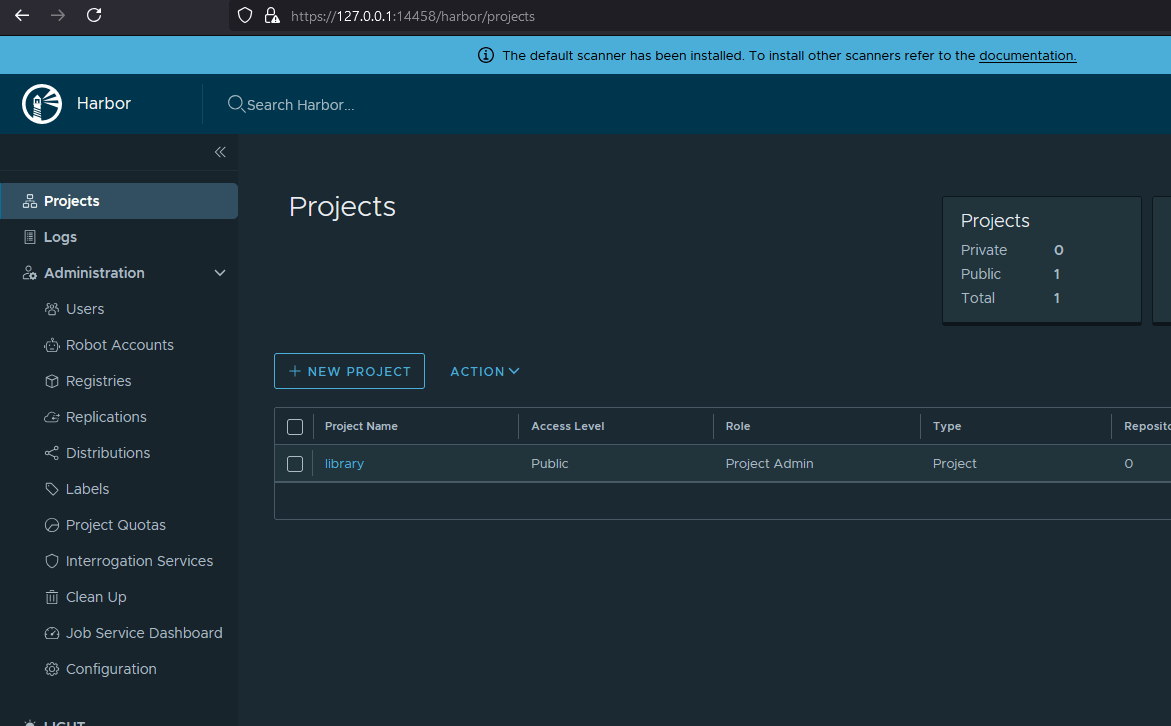Collapse the sidebar with the double chevron
Screen dimensions: 1171x726
(220, 152)
